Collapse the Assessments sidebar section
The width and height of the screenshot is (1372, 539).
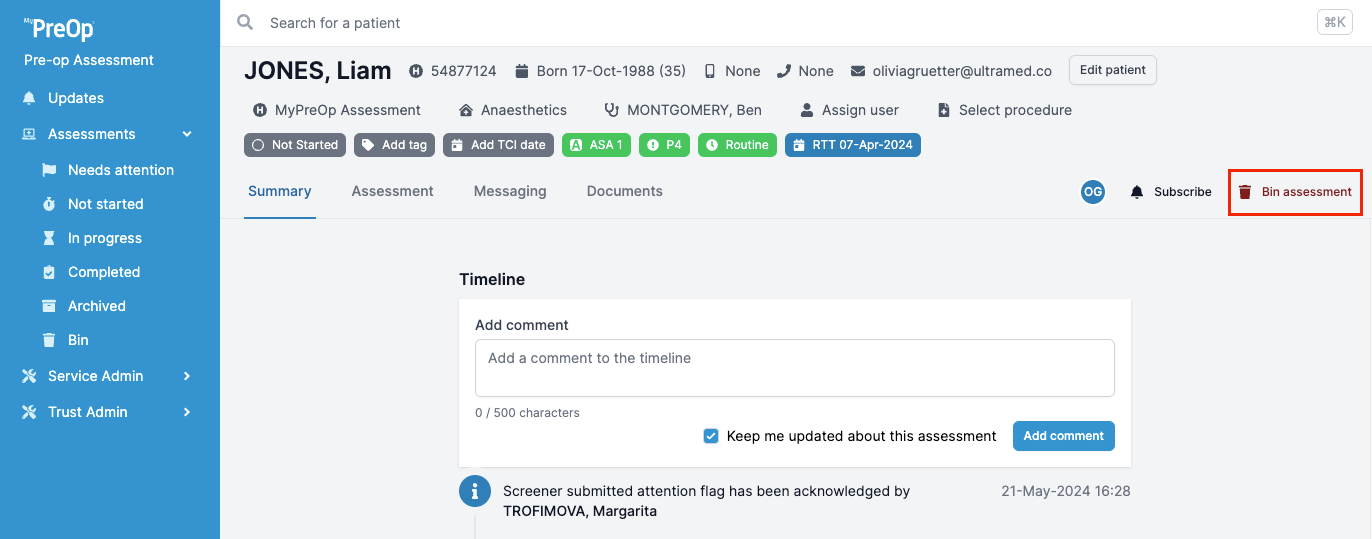pos(187,134)
